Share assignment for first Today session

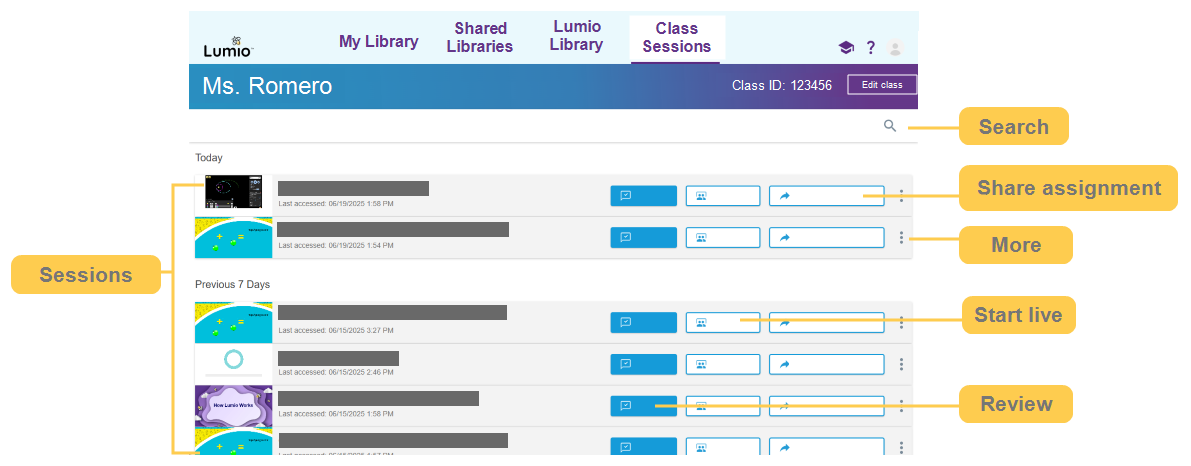point(826,196)
